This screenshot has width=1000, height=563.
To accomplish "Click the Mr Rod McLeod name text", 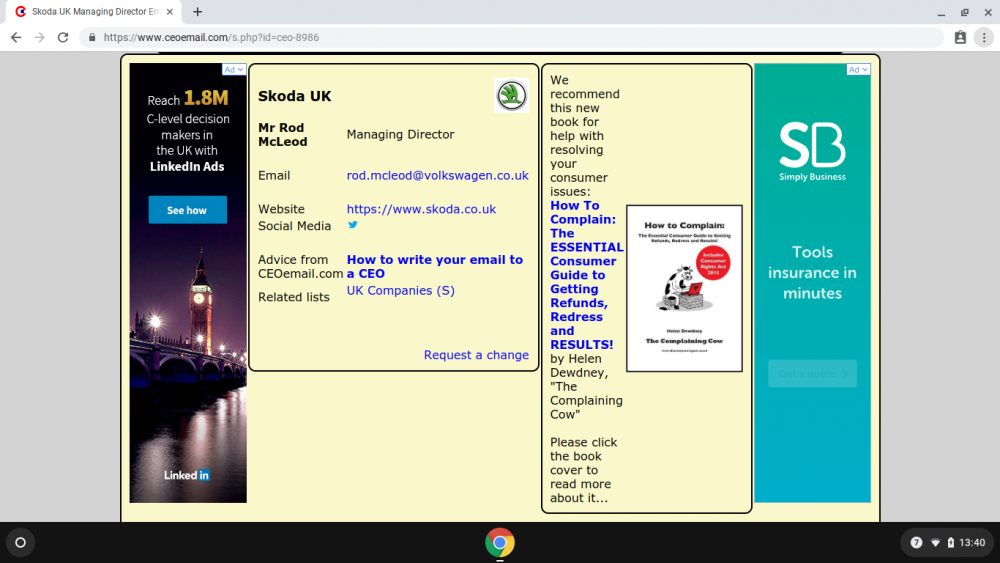I will coord(283,135).
